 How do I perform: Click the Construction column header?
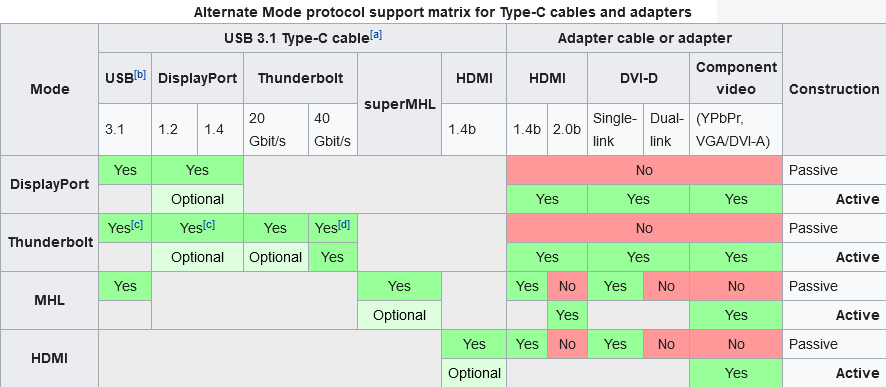[x=834, y=89]
